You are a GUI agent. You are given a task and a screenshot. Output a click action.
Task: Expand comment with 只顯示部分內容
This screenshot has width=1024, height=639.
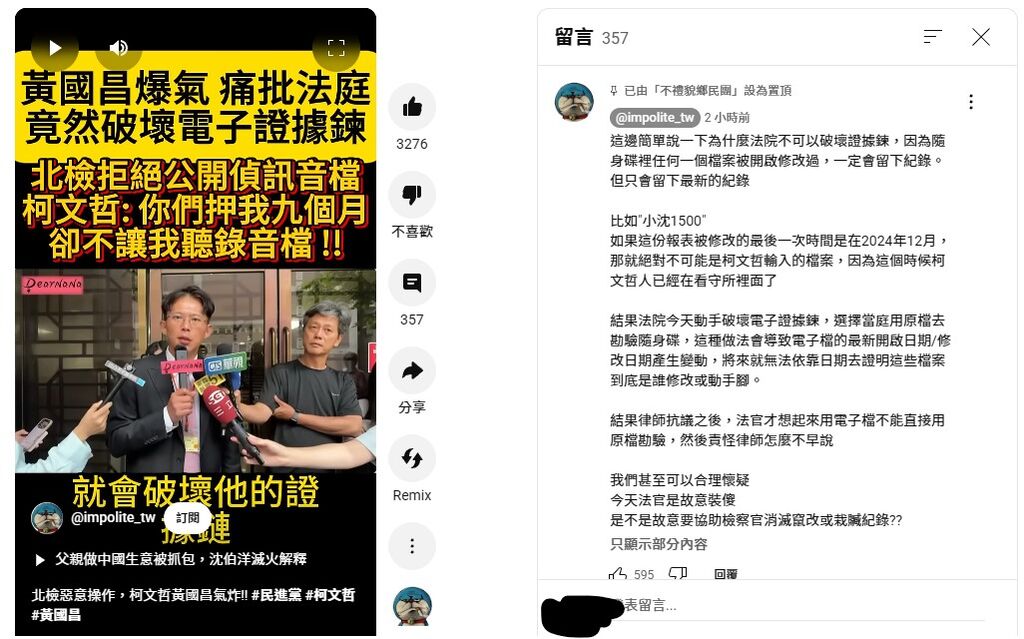tap(658, 544)
